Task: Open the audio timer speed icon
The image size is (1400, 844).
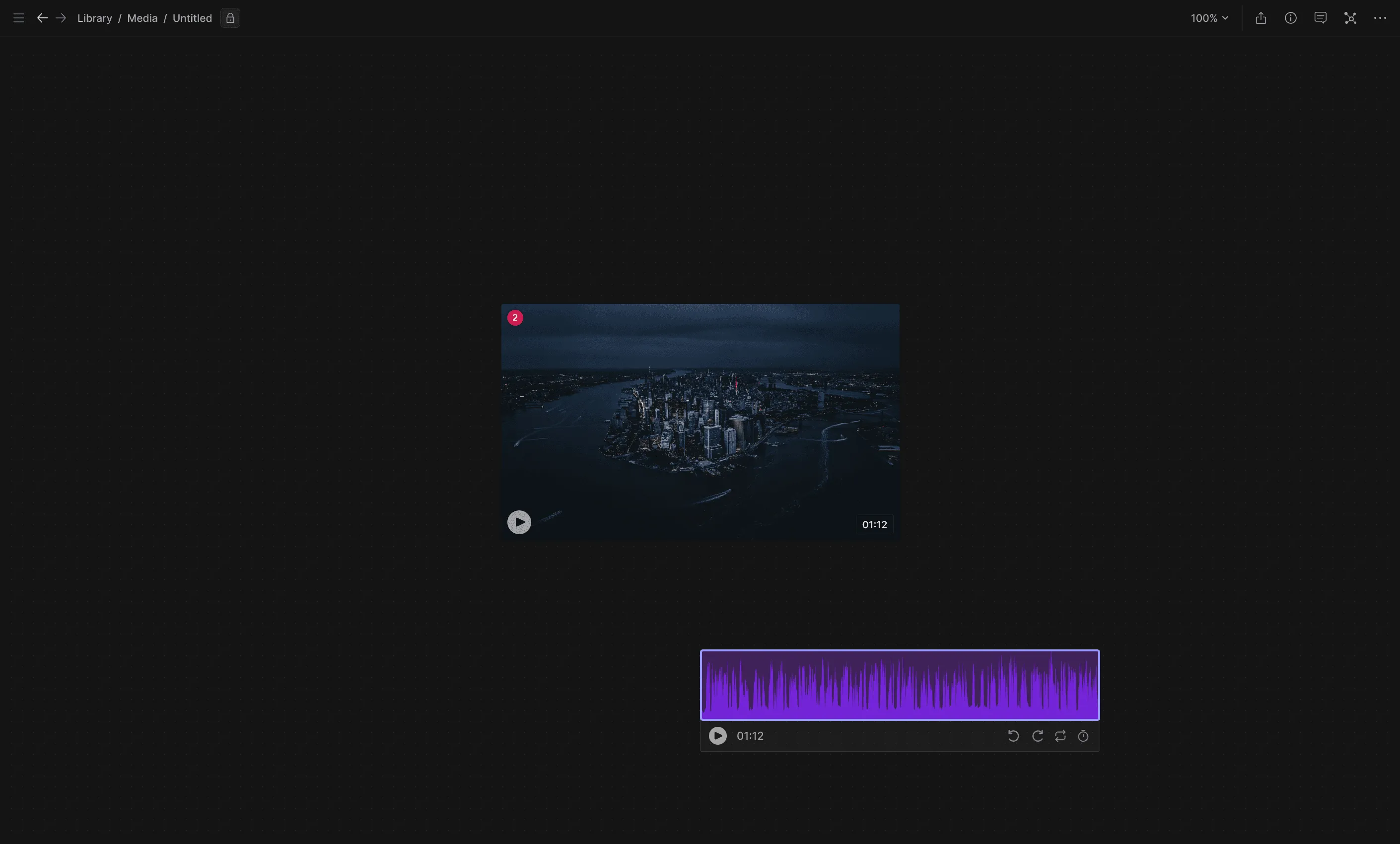Action: (1084, 736)
